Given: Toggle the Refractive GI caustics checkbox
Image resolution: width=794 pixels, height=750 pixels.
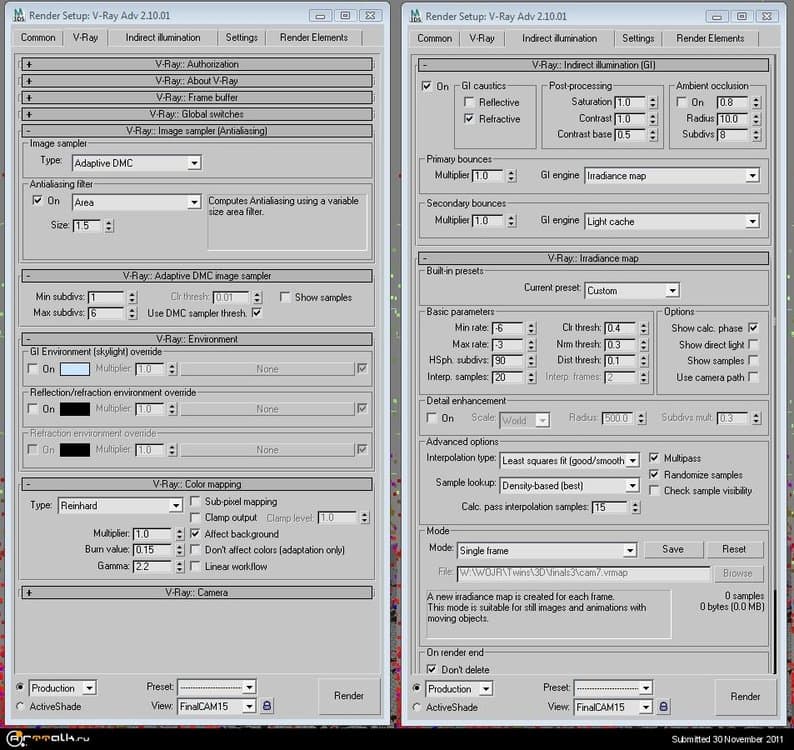Looking at the screenshot, I should pyautogui.click(x=469, y=119).
